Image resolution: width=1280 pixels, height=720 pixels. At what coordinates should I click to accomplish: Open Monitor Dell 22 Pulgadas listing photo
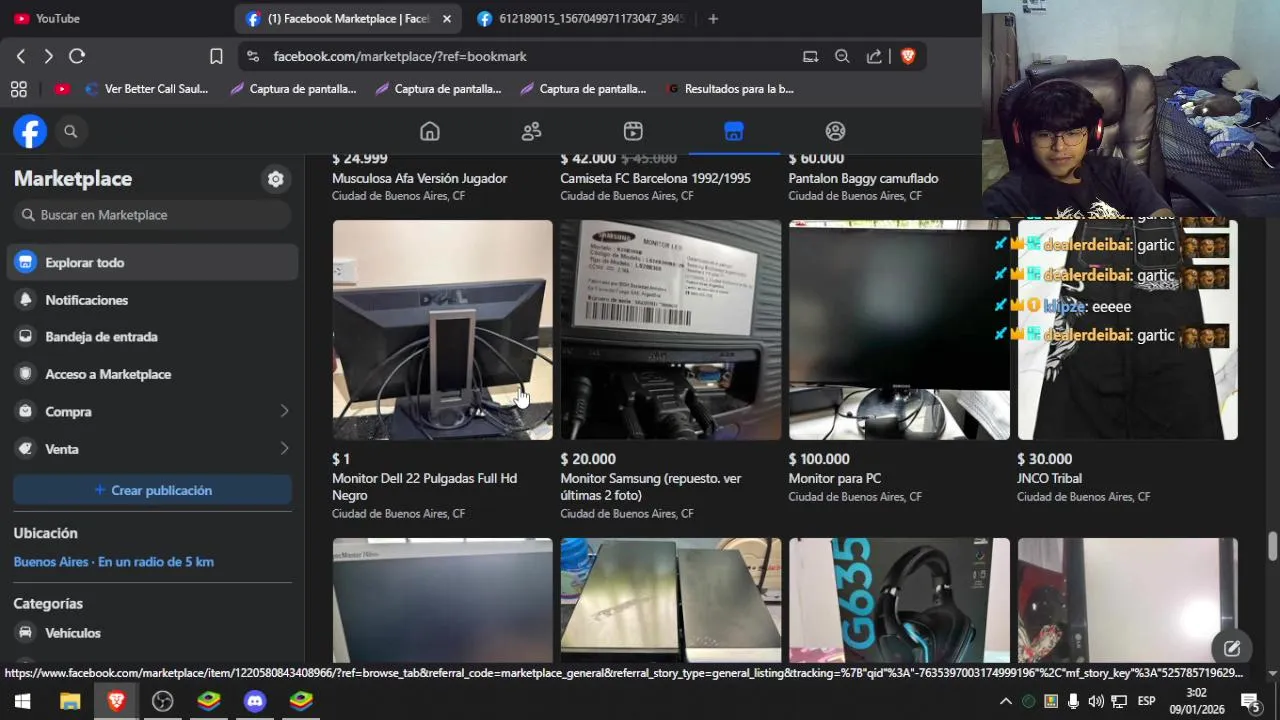coord(442,330)
